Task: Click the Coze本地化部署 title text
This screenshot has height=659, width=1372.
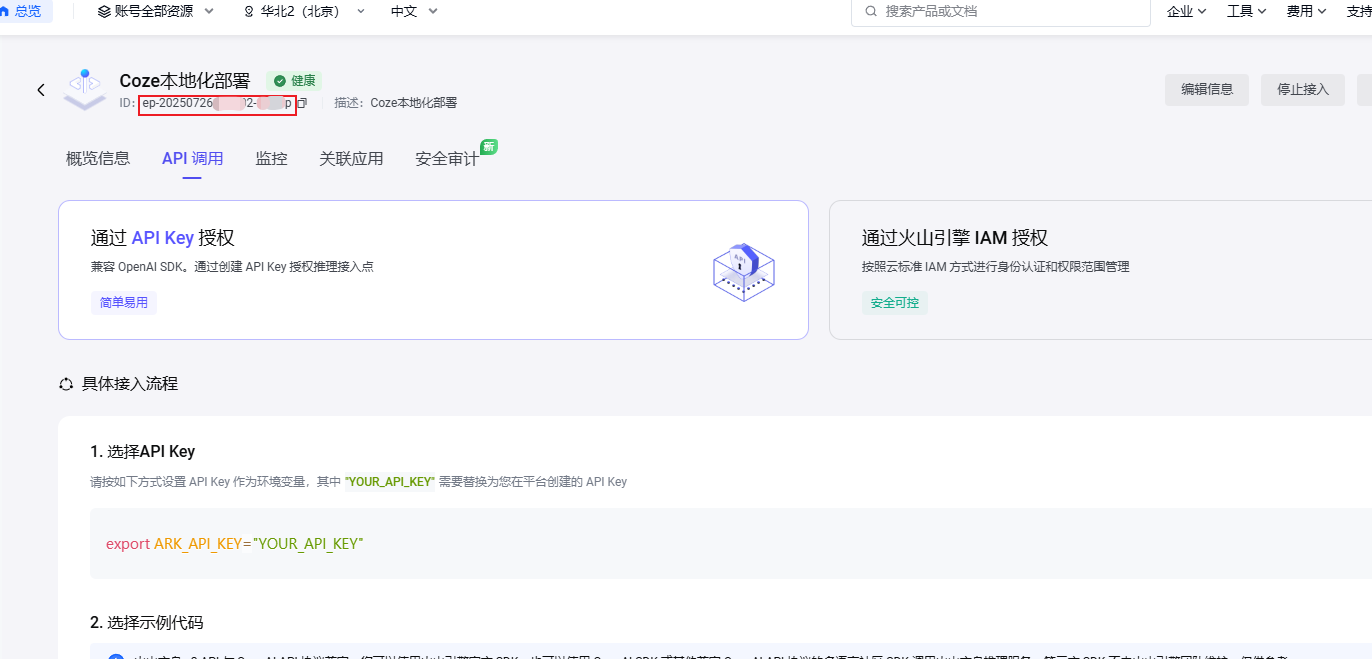Action: [x=187, y=80]
